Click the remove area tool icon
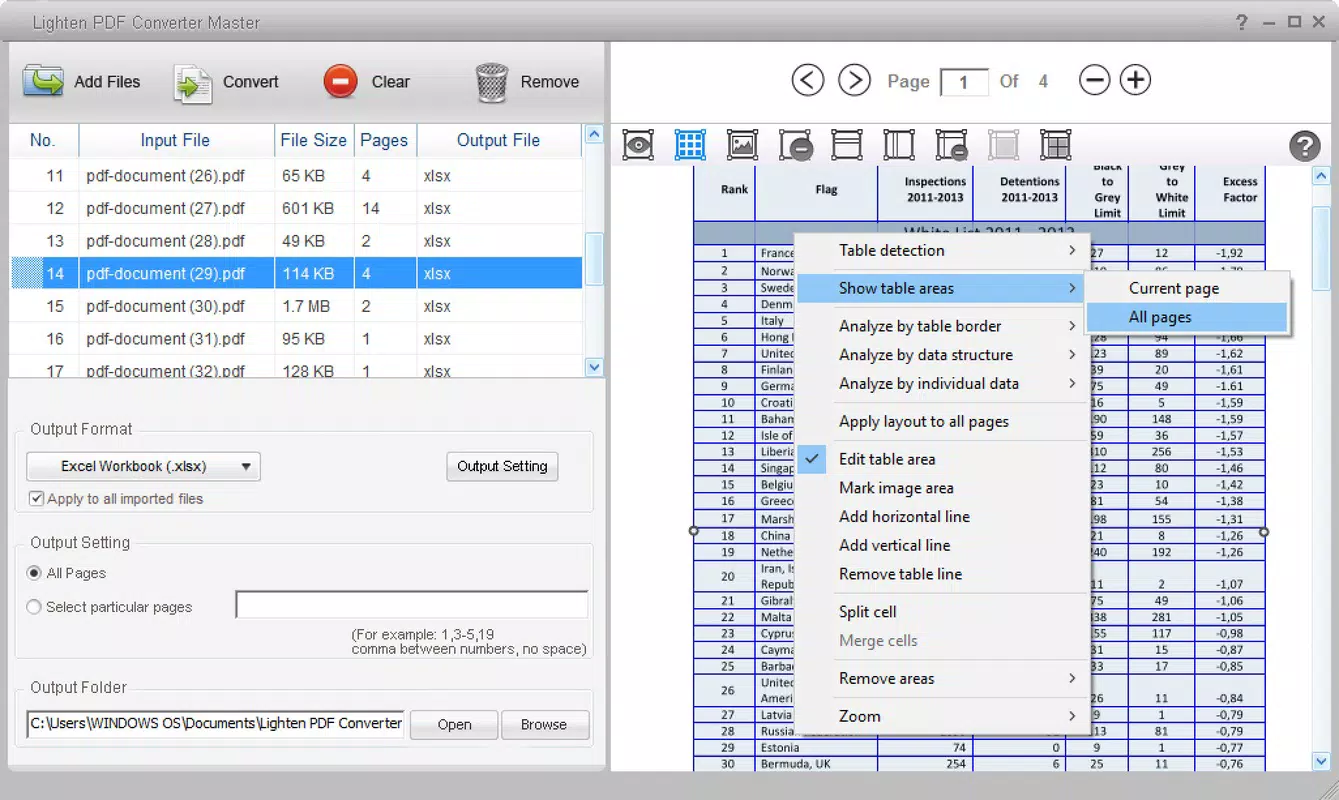The image size is (1339, 800). (x=795, y=145)
